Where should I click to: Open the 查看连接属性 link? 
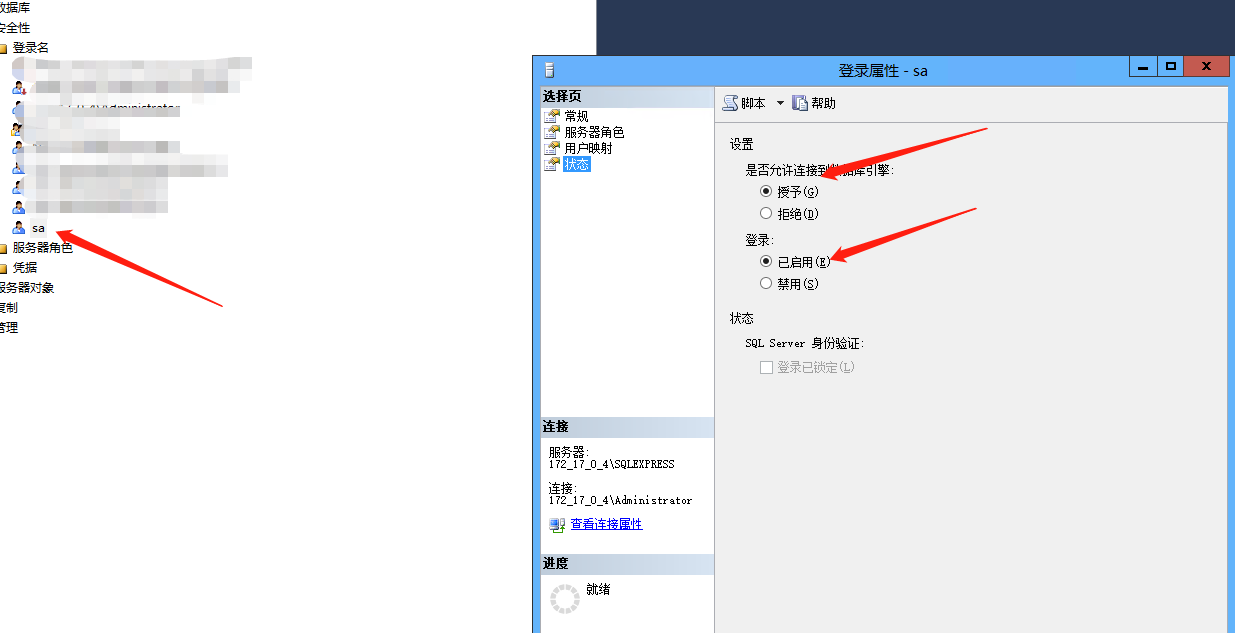(606, 524)
